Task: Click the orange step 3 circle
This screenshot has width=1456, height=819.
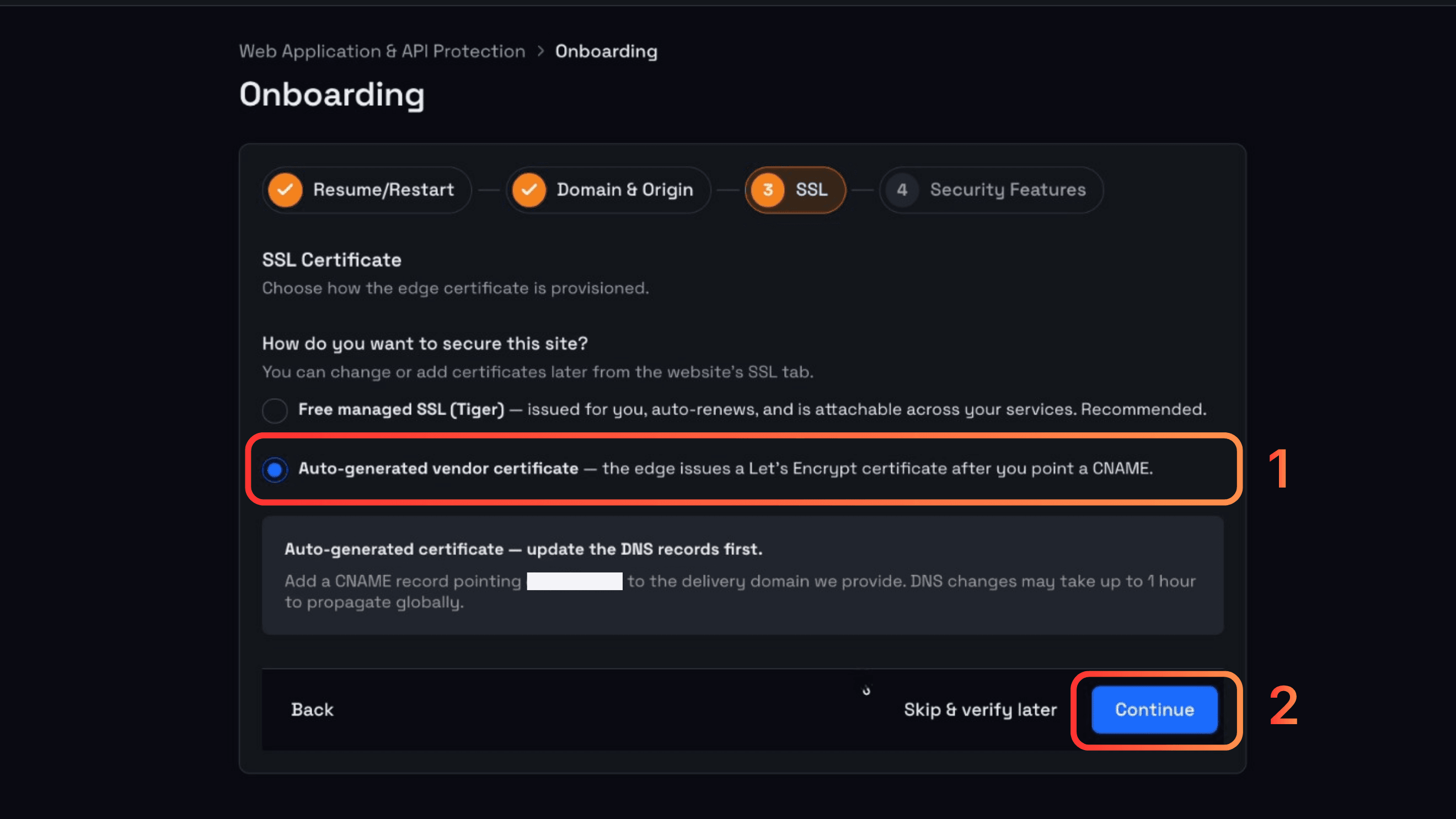Action: 768,190
